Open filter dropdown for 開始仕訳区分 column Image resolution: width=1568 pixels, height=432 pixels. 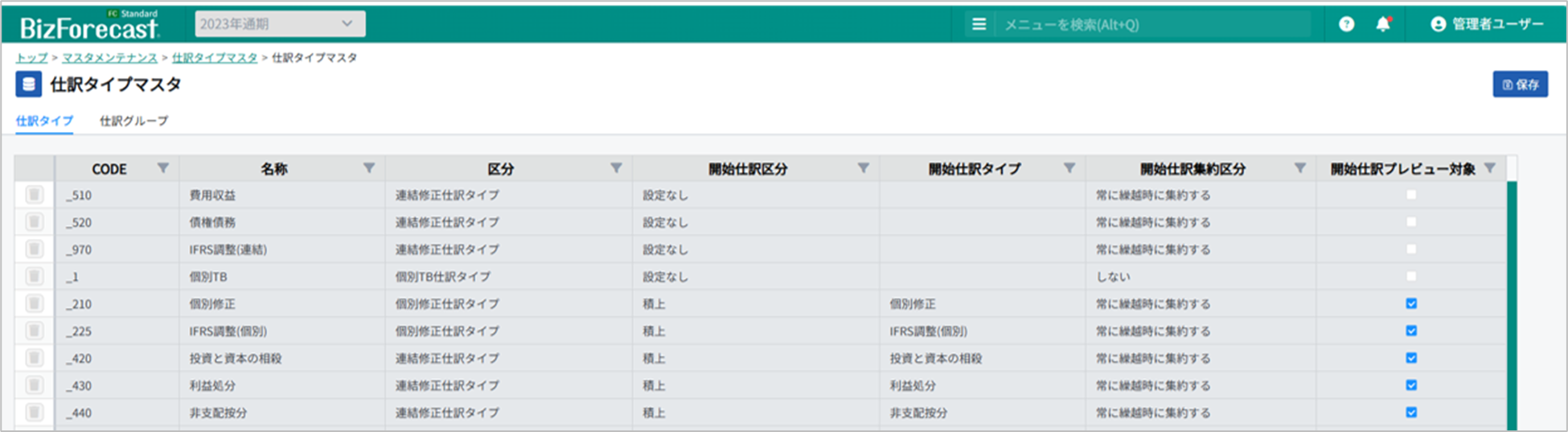click(x=863, y=168)
